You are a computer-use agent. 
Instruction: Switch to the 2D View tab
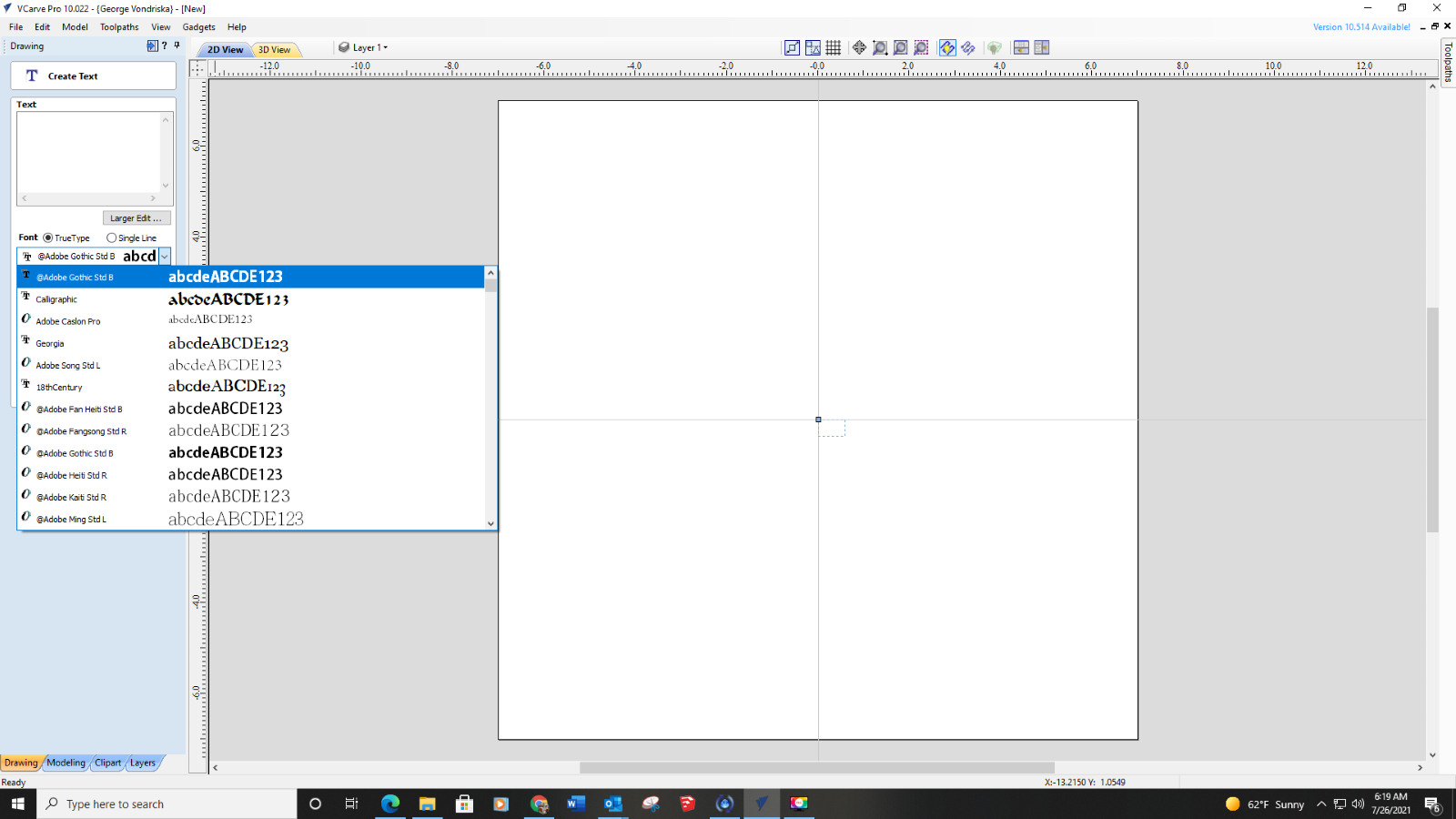pyautogui.click(x=225, y=50)
